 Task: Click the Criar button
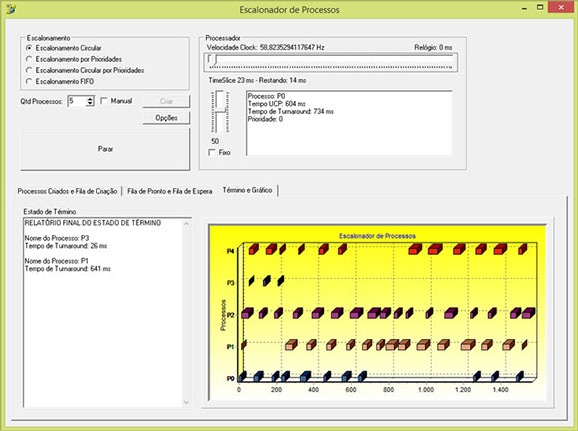point(166,101)
